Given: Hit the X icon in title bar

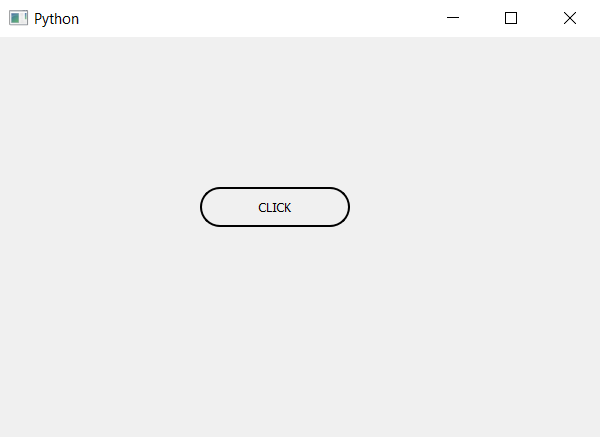Looking at the screenshot, I should click(x=570, y=18).
